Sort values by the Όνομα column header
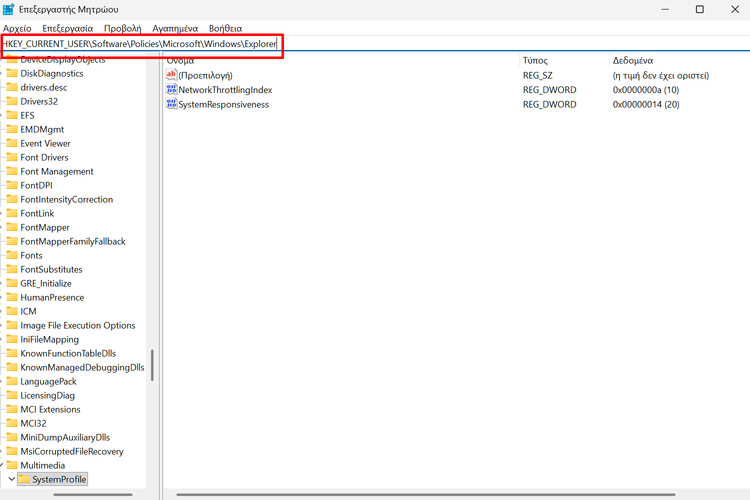This screenshot has height=500, width=750. tap(181, 61)
